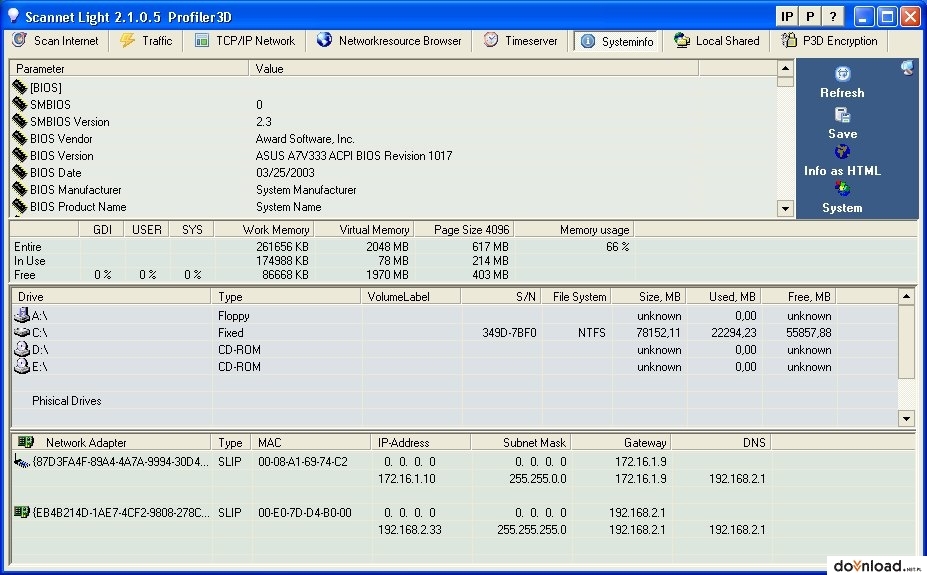Click the CD-ROM icon for E:\
The image size is (927, 575).
coord(22,366)
